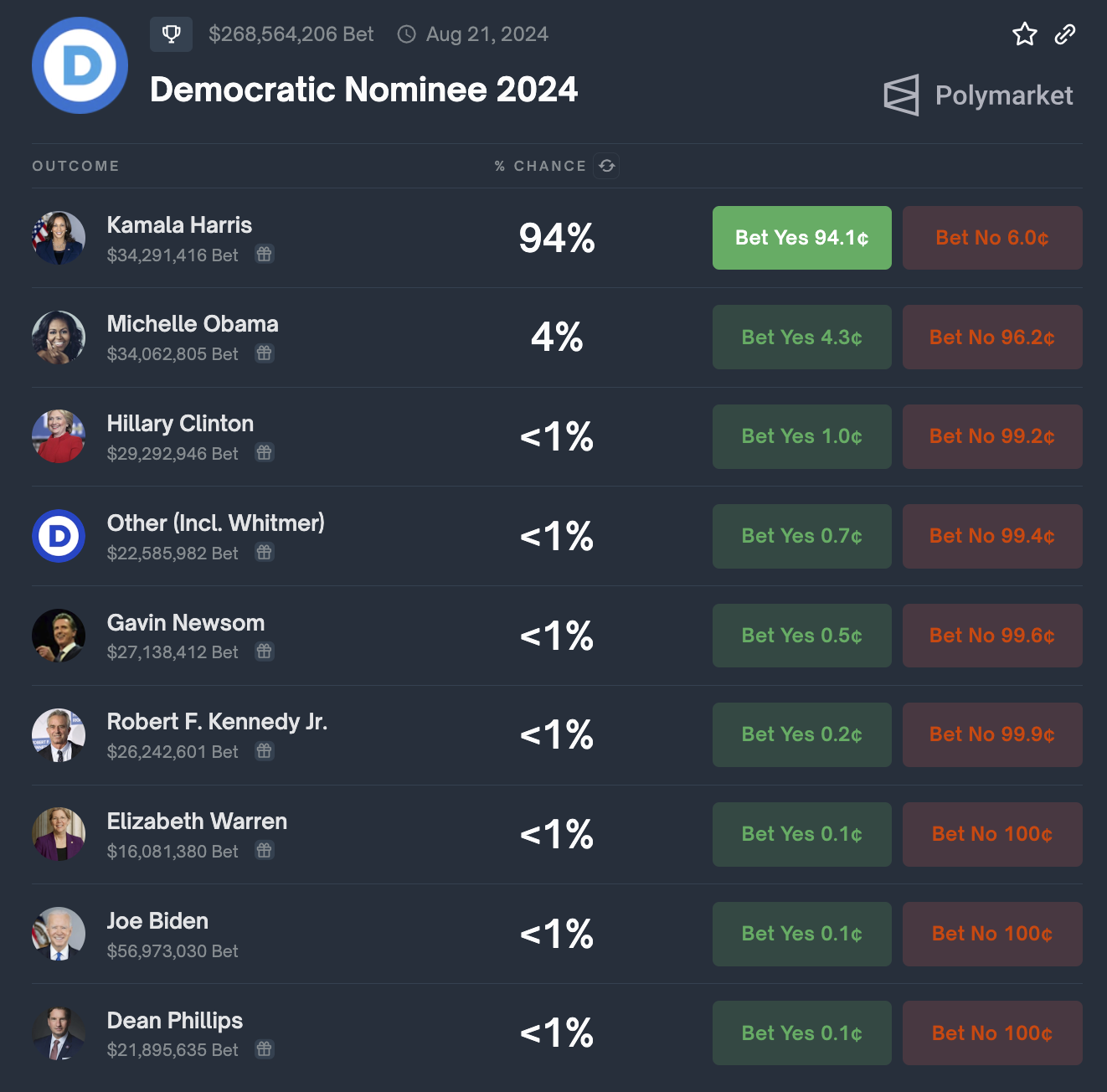Click the gift icon beside Kamala Harris

point(265,254)
